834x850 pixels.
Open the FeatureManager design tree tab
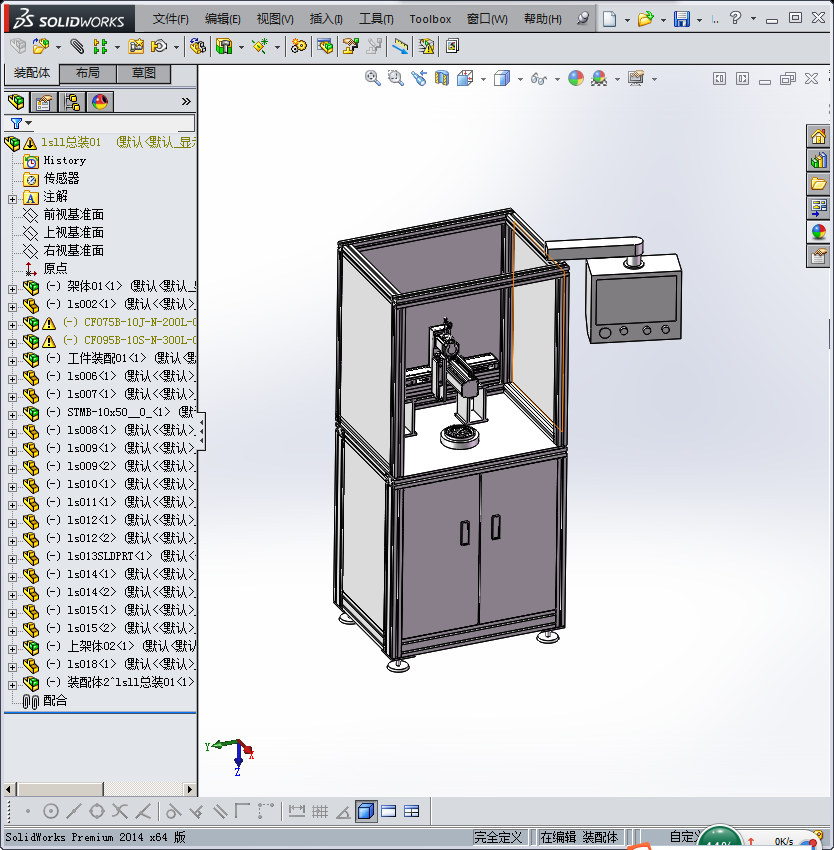[16, 101]
